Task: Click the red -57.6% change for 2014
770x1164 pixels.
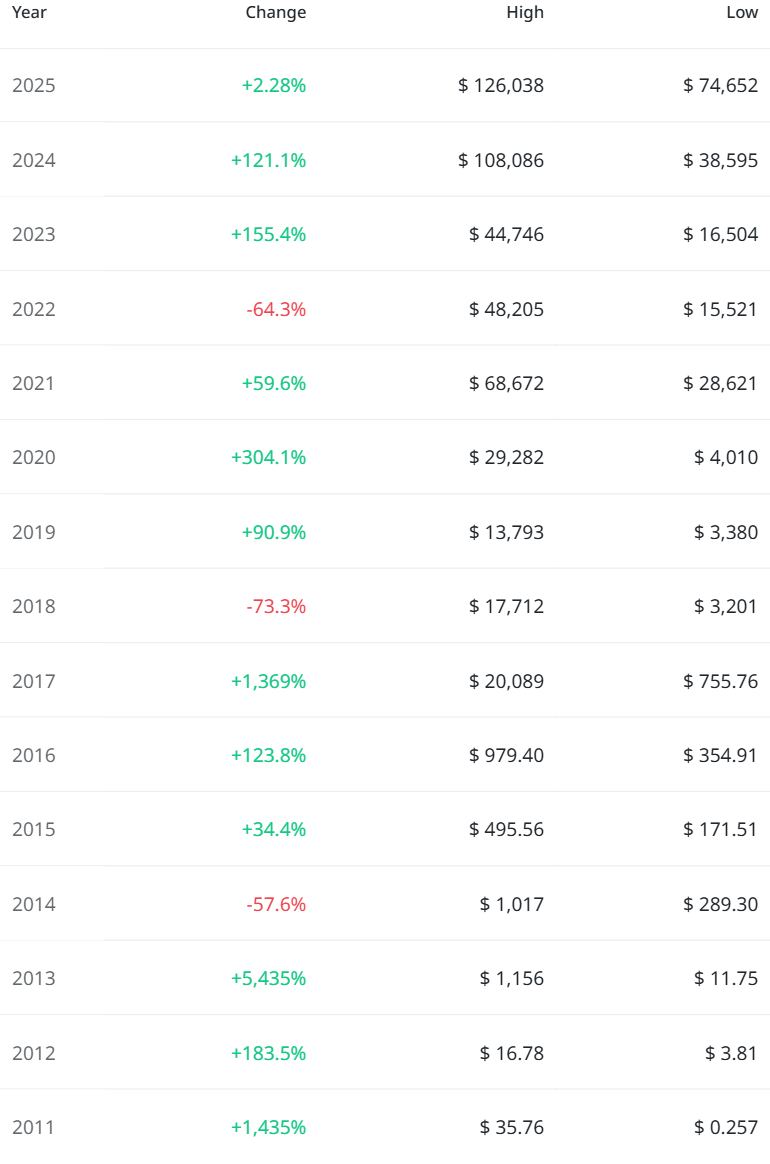Action: [276, 905]
